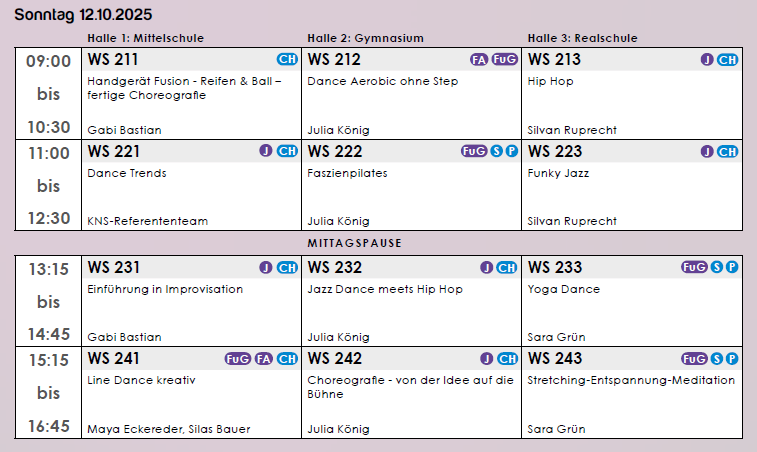This screenshot has width=757, height=452.
Task: Click the P badge on WS 222
Action: (512, 151)
